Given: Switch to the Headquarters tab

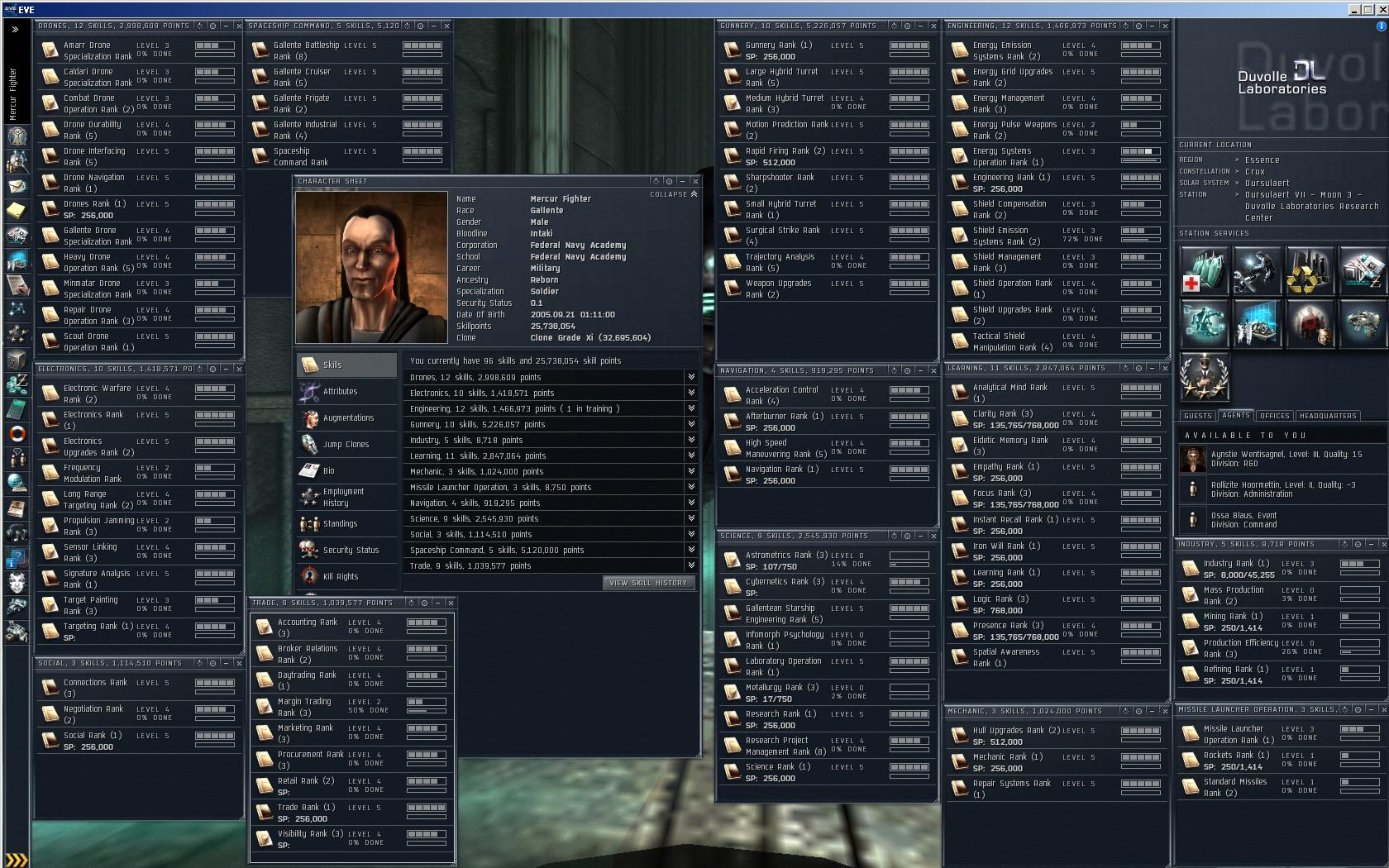Looking at the screenshot, I should tap(1328, 416).
